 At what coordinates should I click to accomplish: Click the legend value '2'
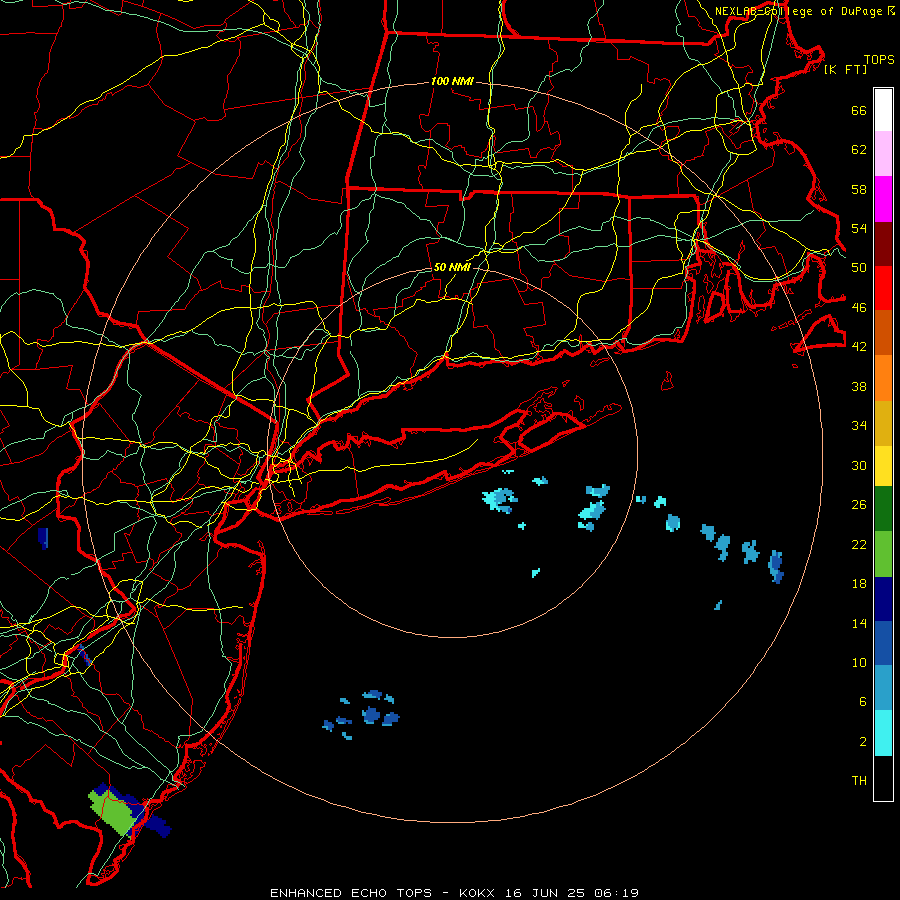tap(863, 742)
